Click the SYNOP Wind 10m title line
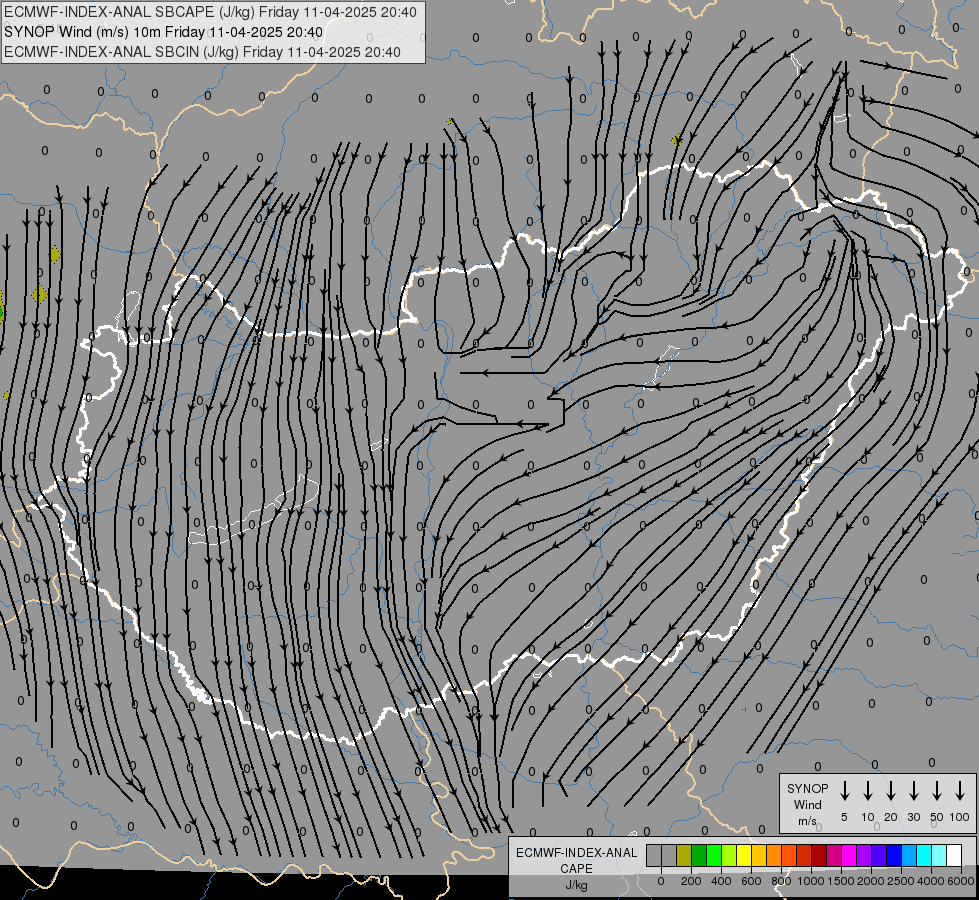Screen dimensions: 979x900 coord(163,32)
